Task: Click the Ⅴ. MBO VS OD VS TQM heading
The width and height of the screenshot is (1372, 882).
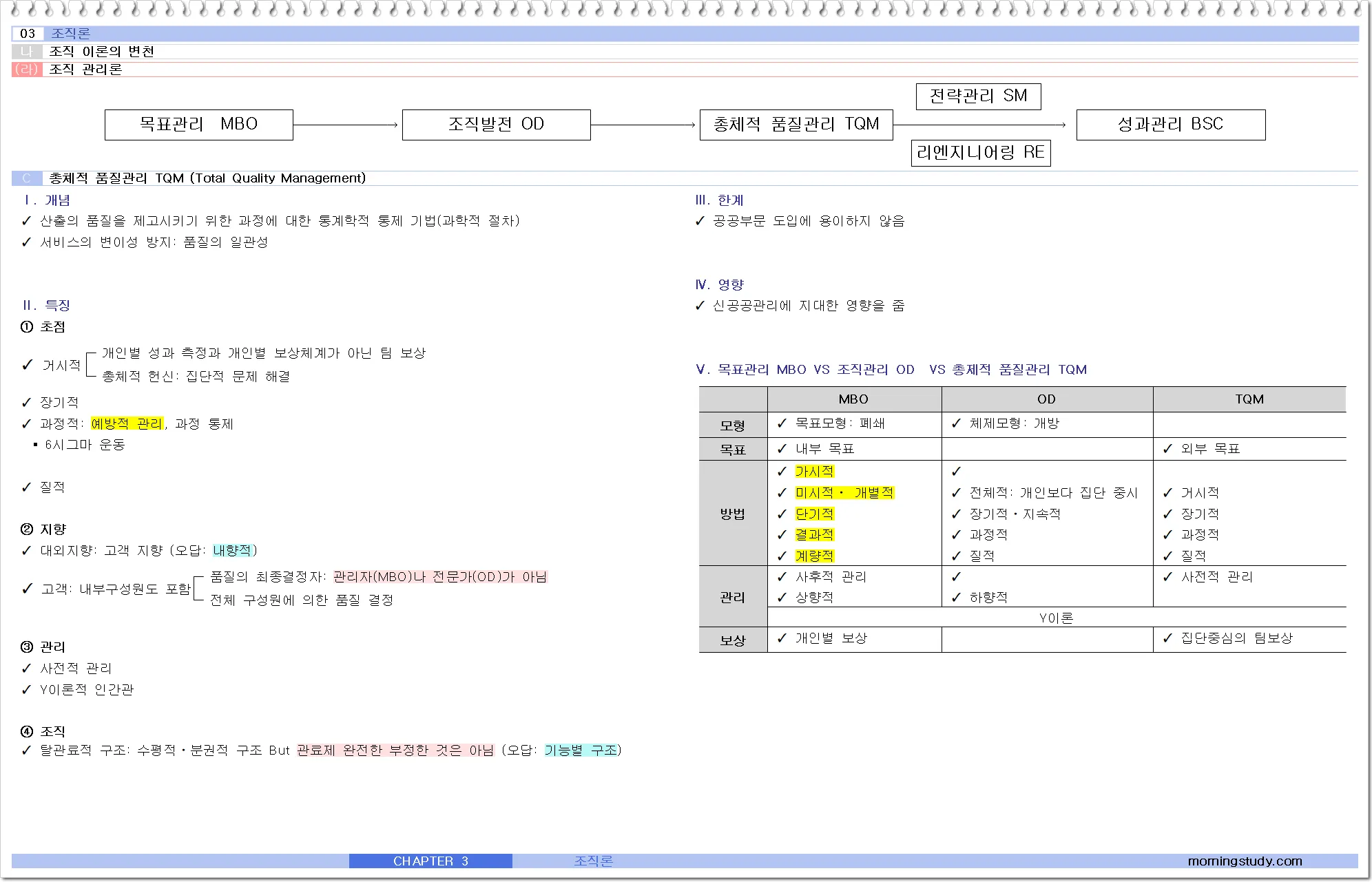Action: coord(891,370)
